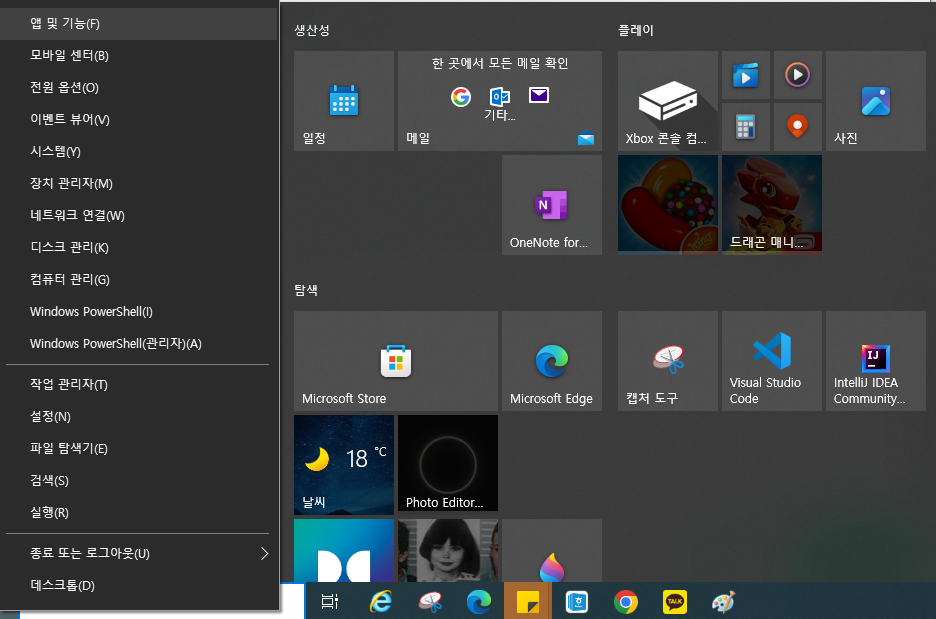Open the Paint 3D tile

(552, 550)
